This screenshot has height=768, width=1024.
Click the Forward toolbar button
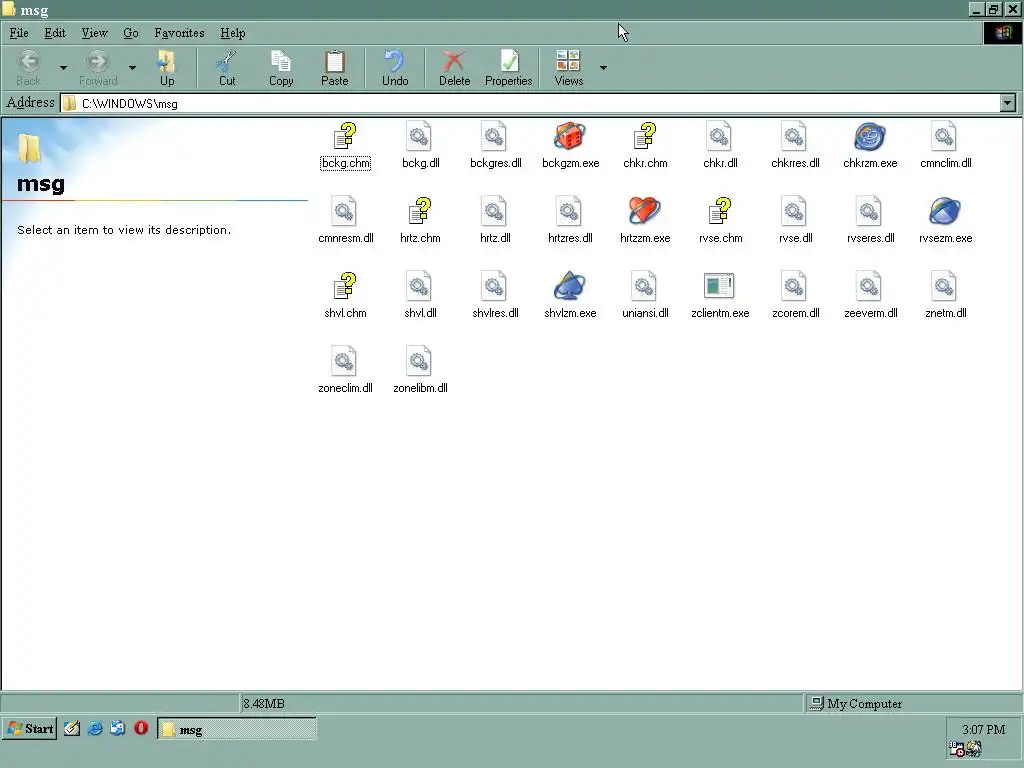point(98,68)
